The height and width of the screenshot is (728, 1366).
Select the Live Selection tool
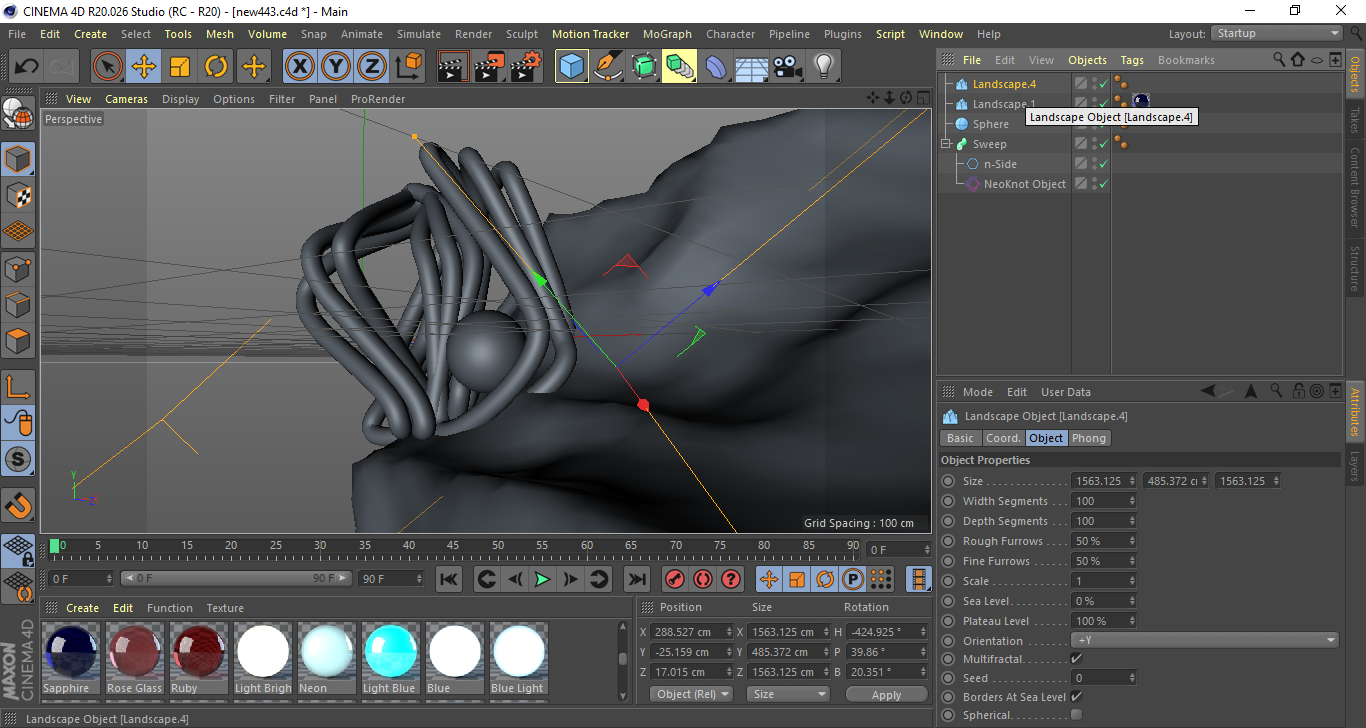coord(108,67)
